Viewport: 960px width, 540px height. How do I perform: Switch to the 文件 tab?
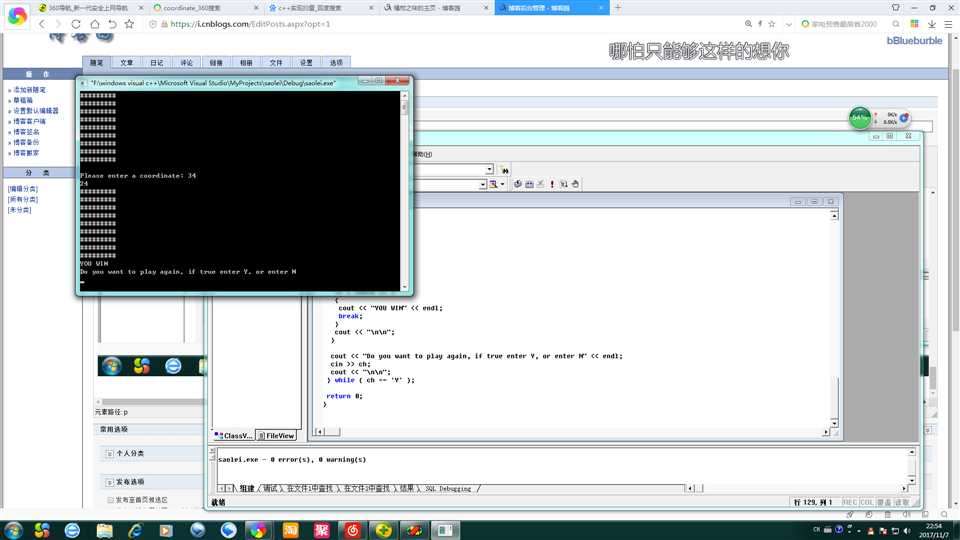click(276, 62)
